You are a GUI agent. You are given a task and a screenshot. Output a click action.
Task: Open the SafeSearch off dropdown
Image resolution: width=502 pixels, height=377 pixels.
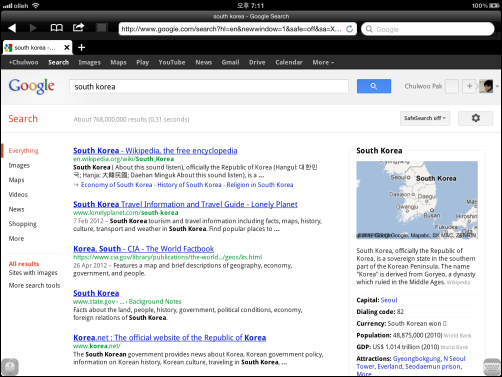425,118
